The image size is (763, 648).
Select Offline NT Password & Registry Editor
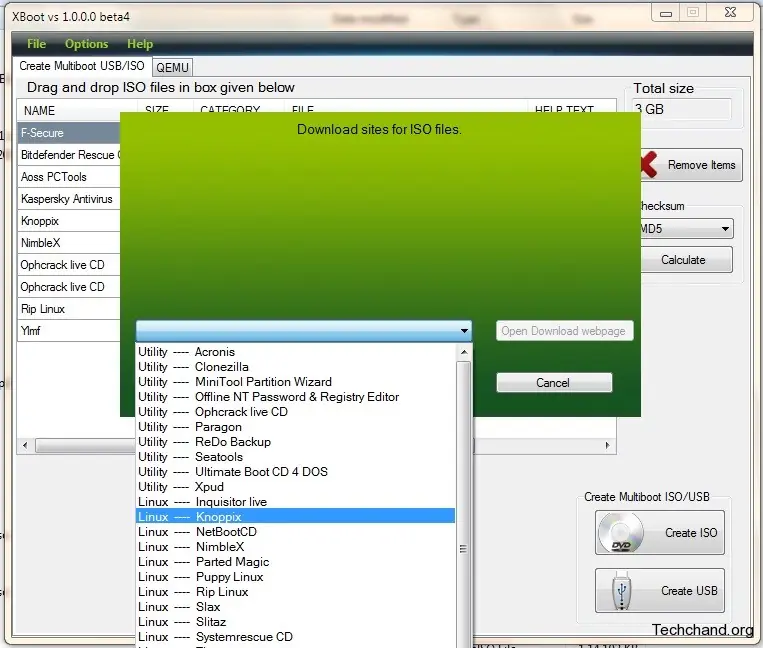pos(295,397)
